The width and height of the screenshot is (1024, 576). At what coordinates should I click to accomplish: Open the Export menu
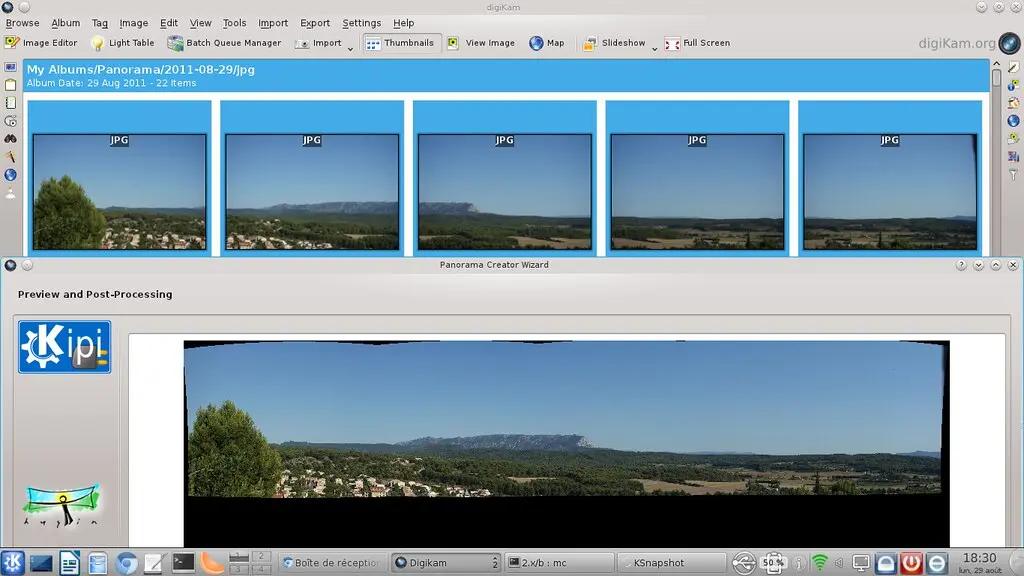pos(315,23)
